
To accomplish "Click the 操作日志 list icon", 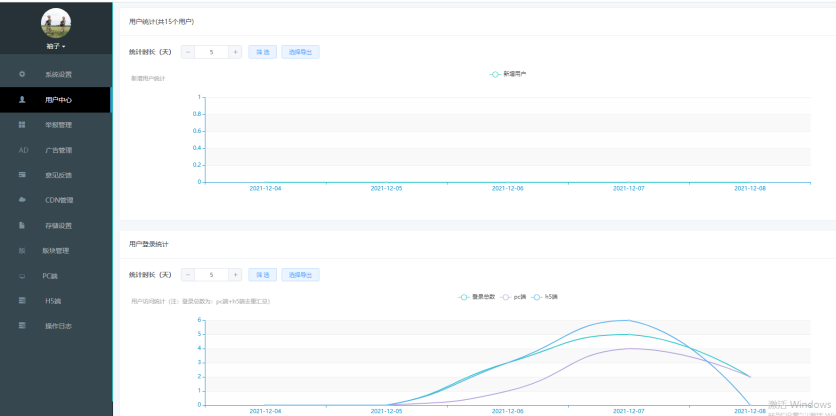I will (x=22, y=325).
